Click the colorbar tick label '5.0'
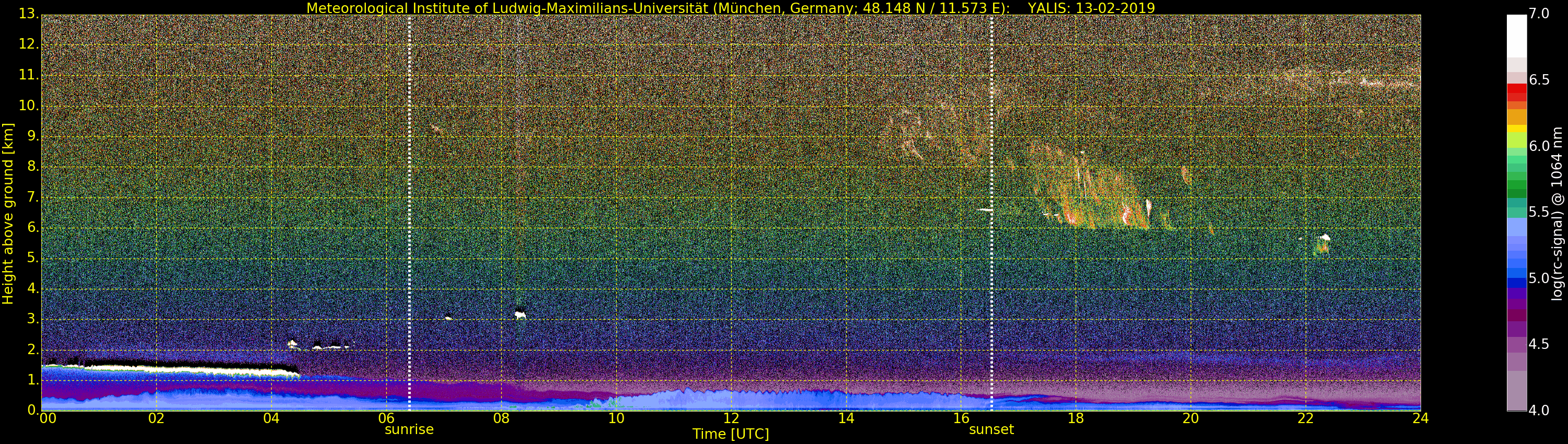The image size is (1568, 444). (x=1539, y=278)
